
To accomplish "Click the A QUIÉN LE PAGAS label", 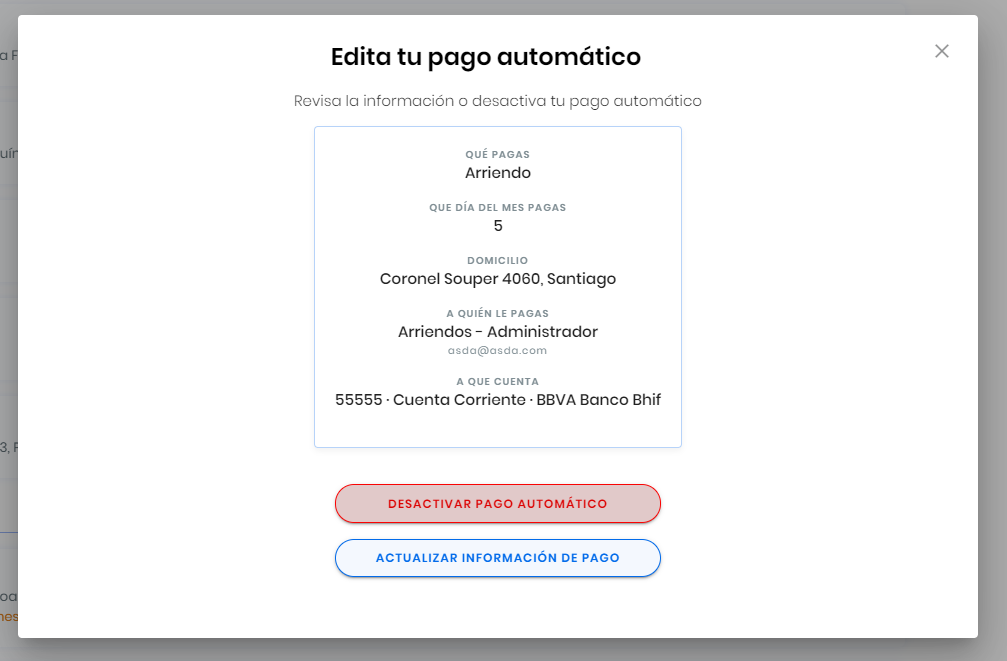I will (x=497, y=313).
